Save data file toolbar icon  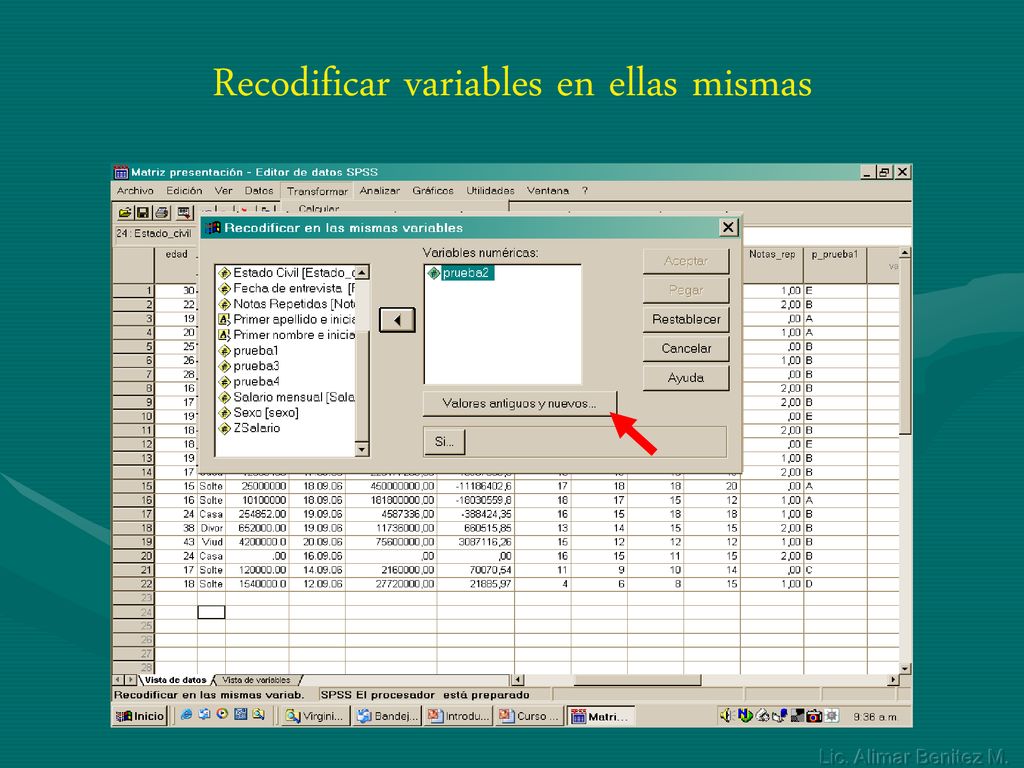(x=142, y=212)
